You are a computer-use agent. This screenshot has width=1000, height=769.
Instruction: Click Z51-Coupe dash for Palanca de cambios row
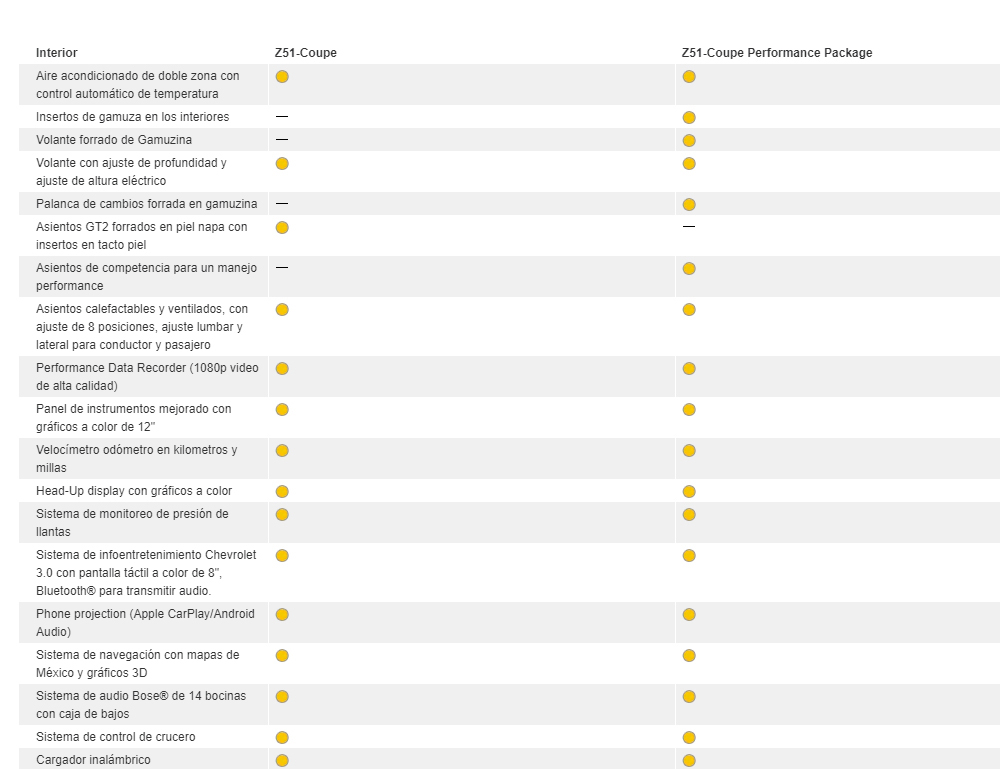point(282,204)
